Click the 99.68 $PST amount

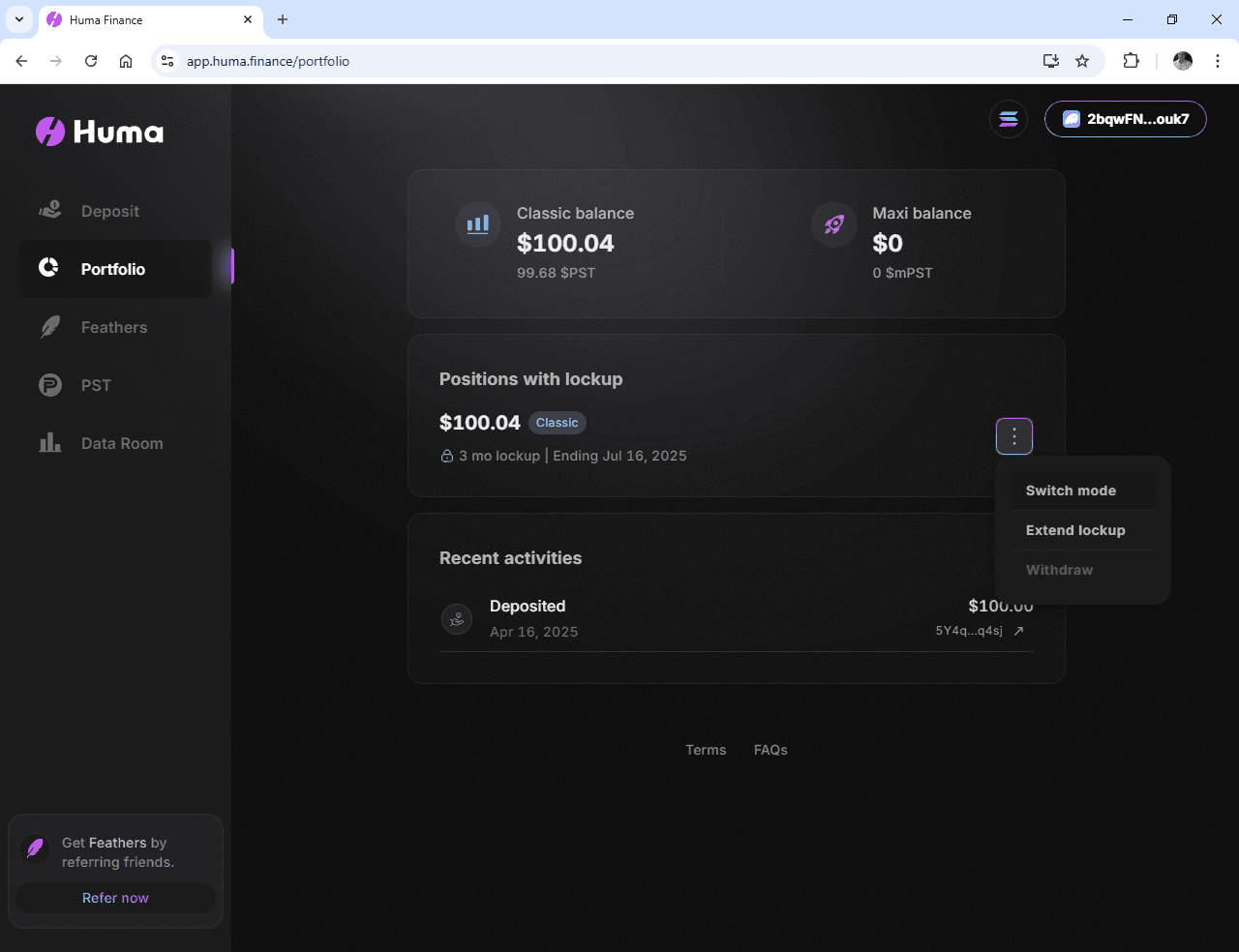556,273
